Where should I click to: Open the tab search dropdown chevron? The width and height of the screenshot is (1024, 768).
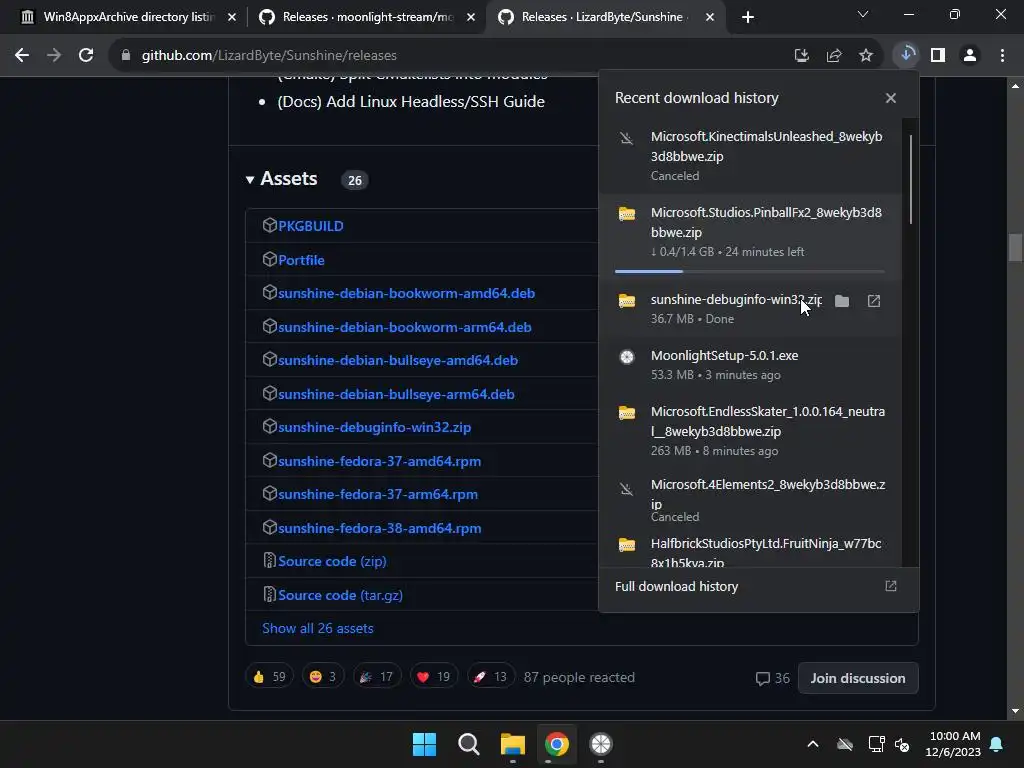pyautogui.click(x=863, y=14)
